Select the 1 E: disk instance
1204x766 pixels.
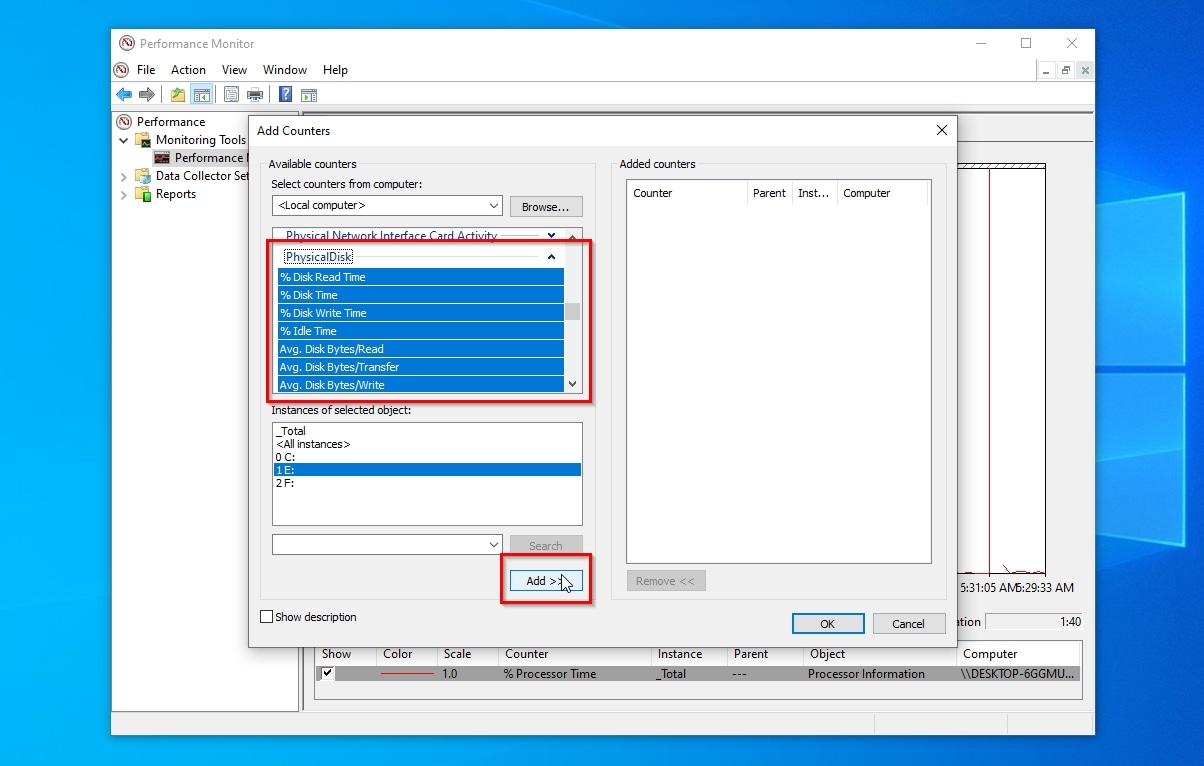(427, 470)
